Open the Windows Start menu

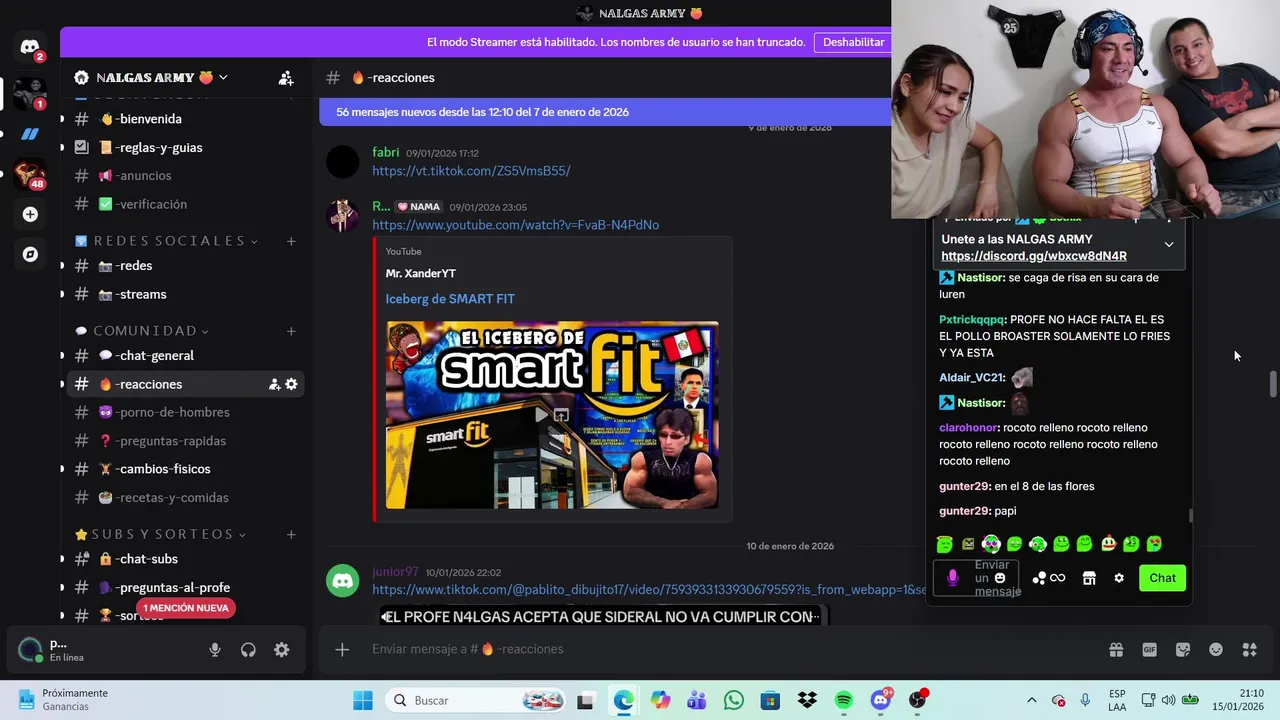(x=362, y=700)
